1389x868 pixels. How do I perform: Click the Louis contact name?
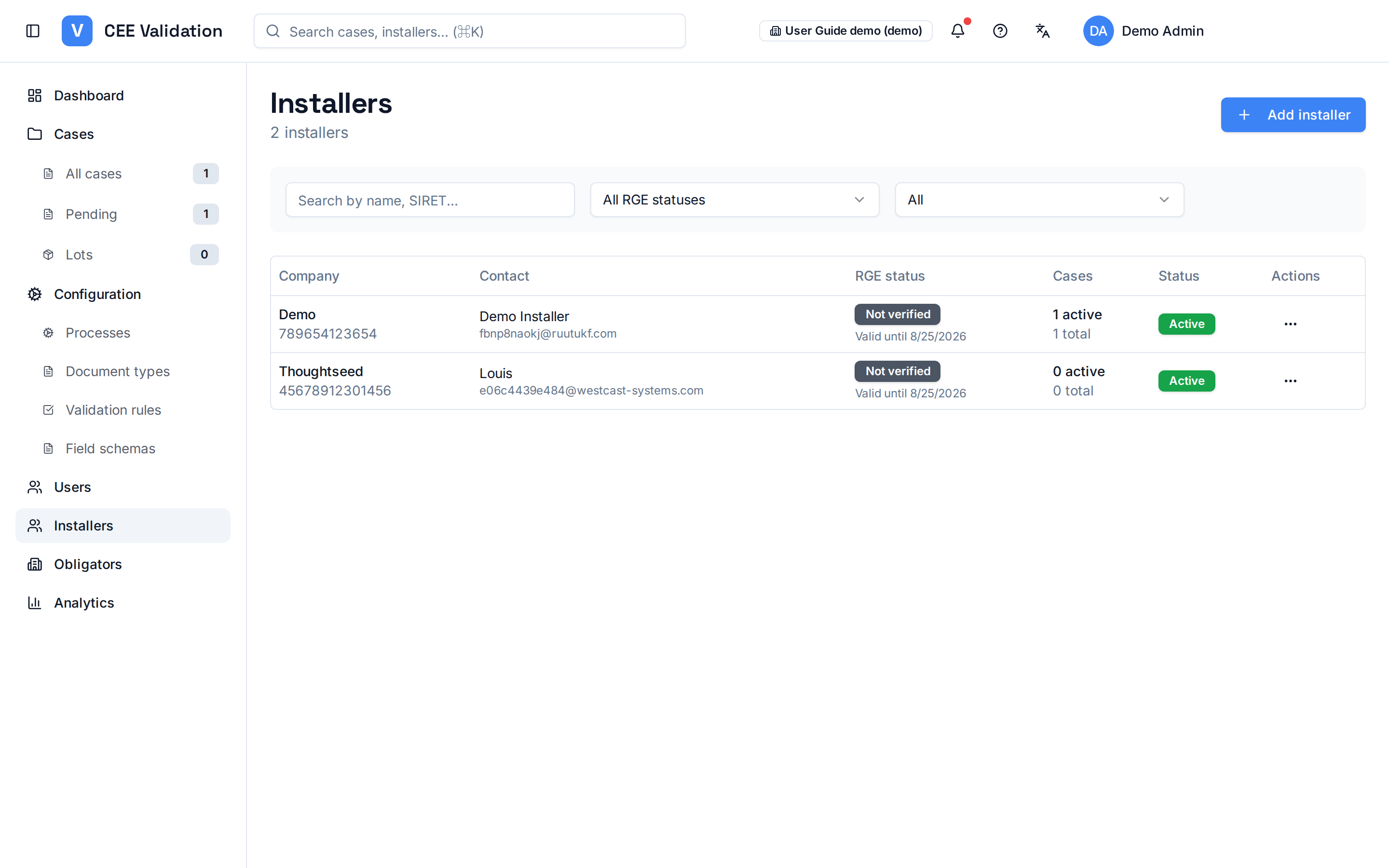click(495, 373)
